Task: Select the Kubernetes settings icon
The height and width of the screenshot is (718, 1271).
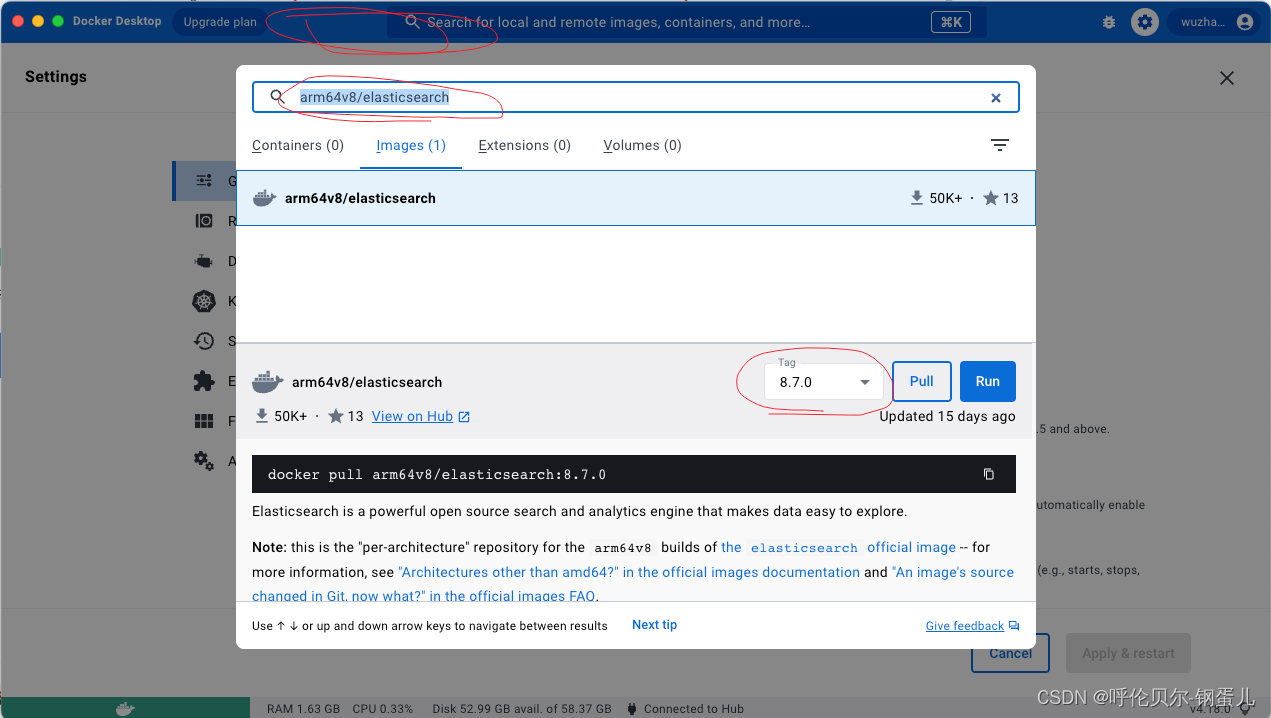Action: (204, 301)
